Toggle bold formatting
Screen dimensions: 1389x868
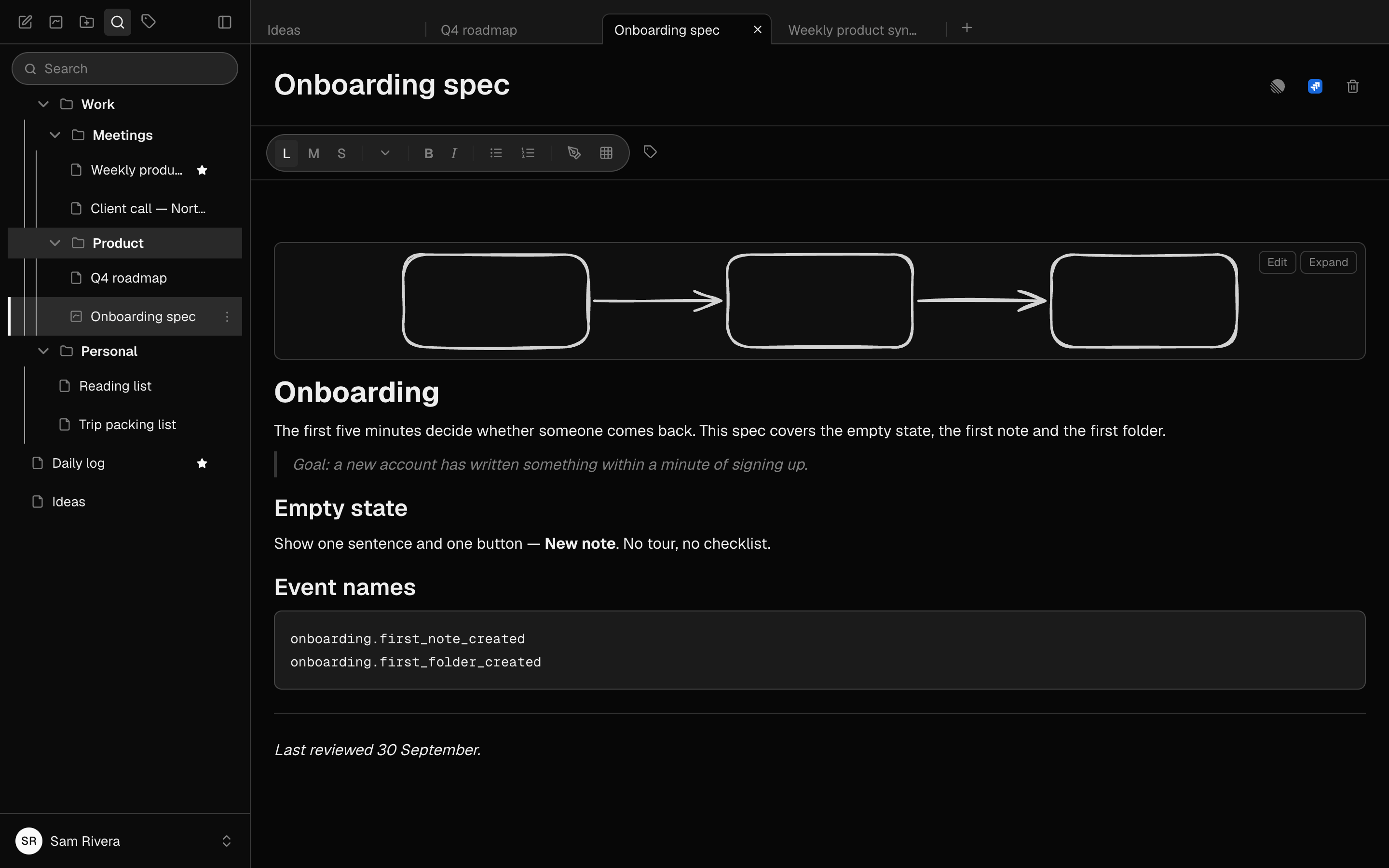(429, 153)
